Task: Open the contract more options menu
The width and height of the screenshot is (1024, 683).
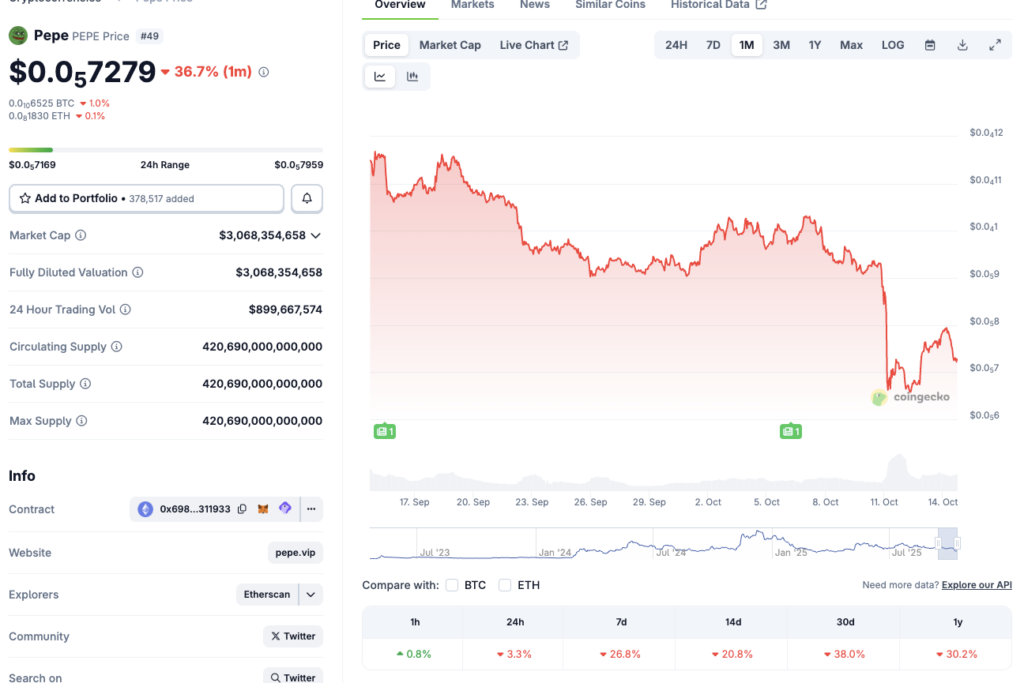Action: coord(311,509)
